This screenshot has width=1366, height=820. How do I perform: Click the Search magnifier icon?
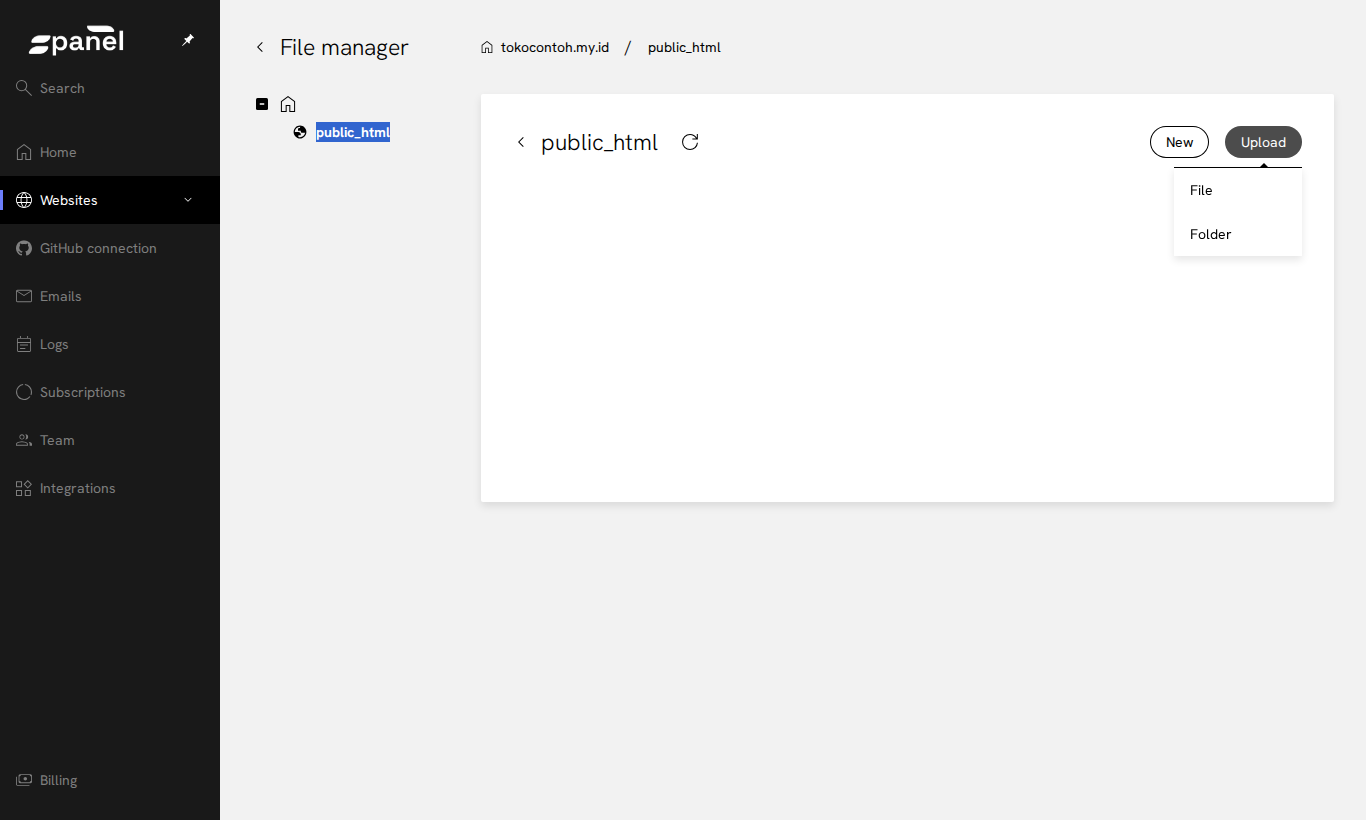click(x=24, y=88)
